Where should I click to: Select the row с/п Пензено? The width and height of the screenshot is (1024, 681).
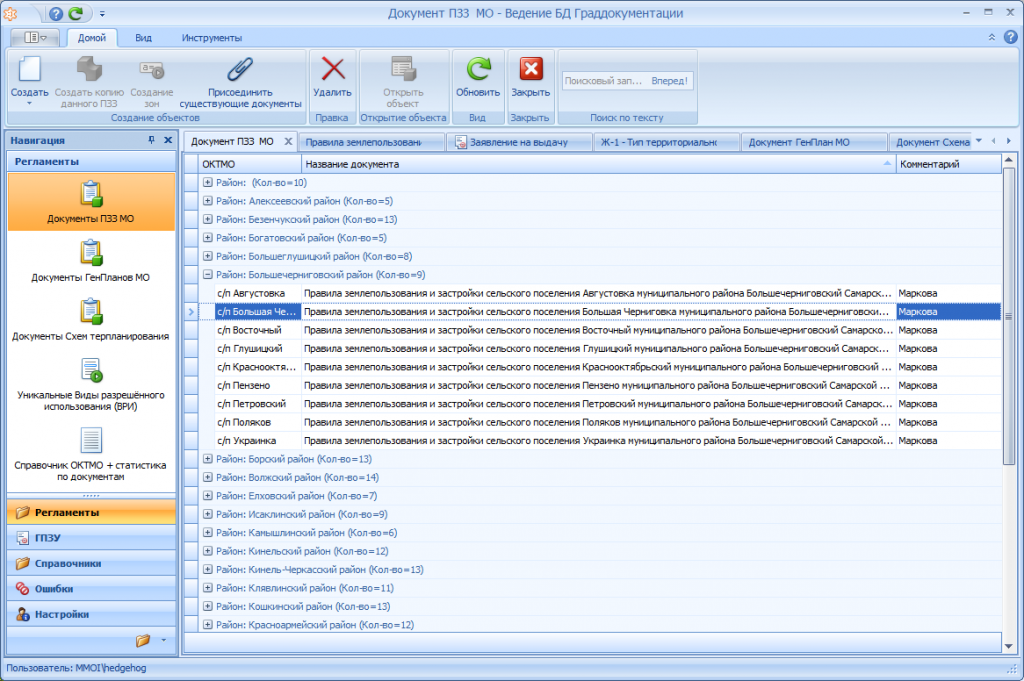click(x=599, y=385)
